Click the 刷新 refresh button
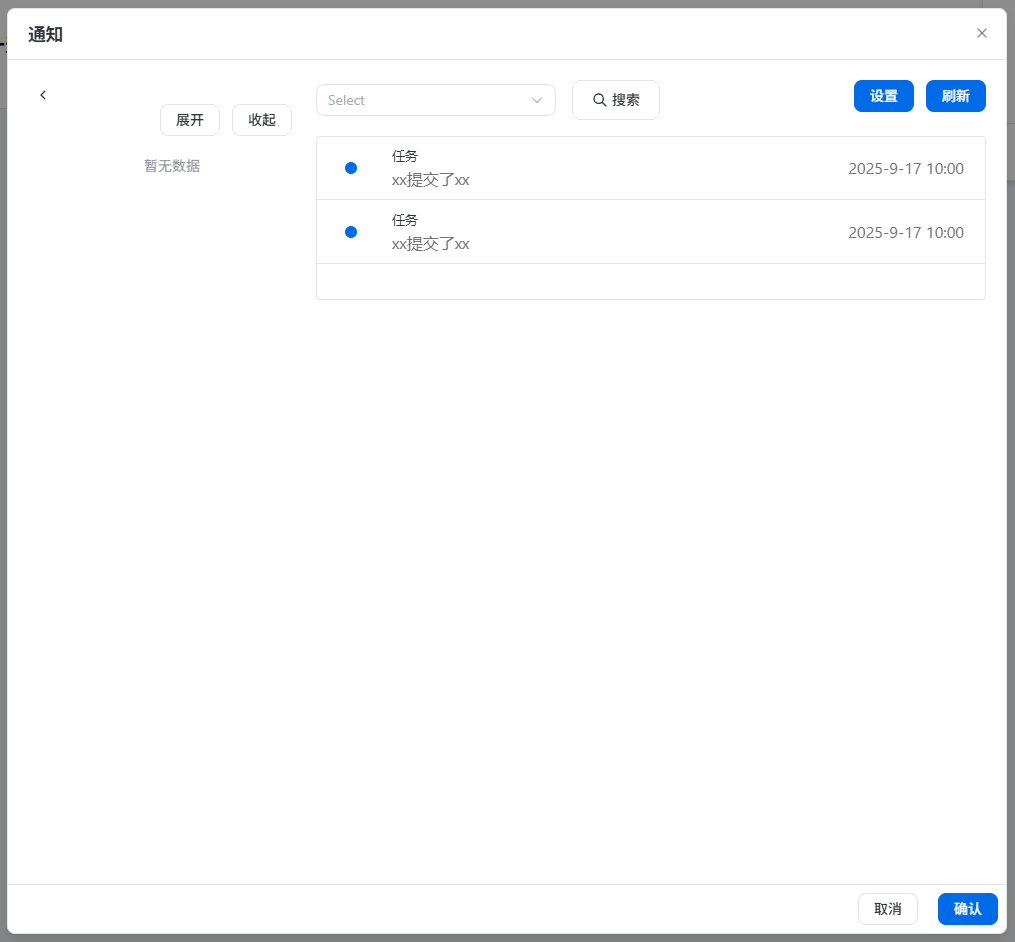The width and height of the screenshot is (1015, 942). click(955, 96)
